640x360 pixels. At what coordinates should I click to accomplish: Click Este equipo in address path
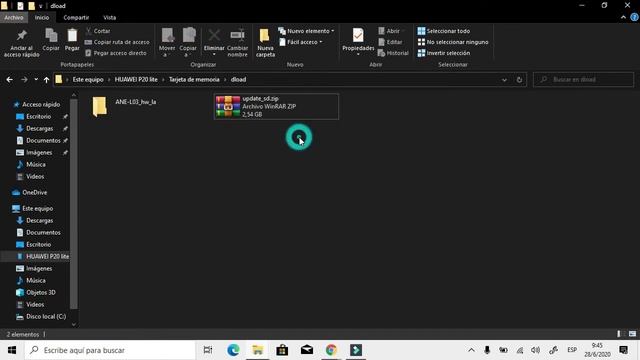coord(88,80)
